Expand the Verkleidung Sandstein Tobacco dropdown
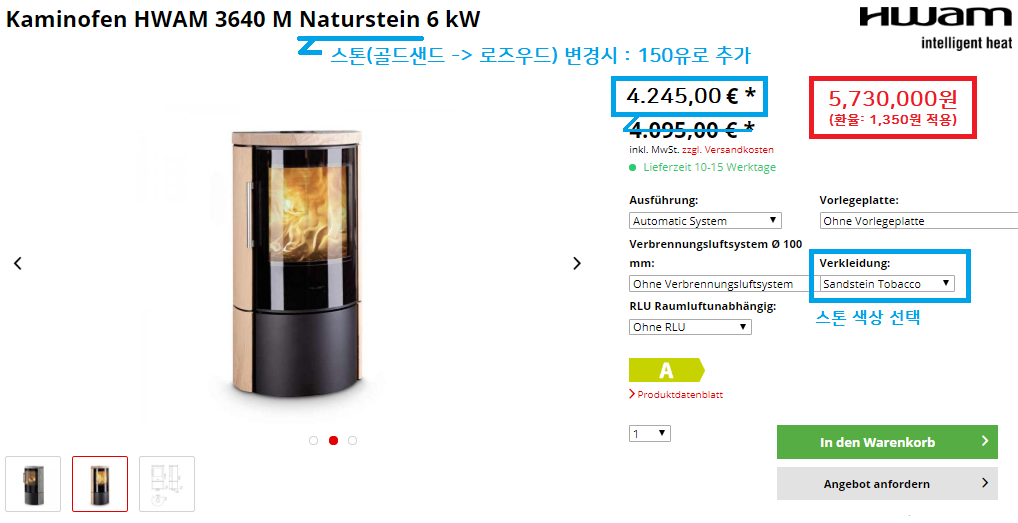Image resolution: width=1018 pixels, height=523 pixels. pos(887,284)
